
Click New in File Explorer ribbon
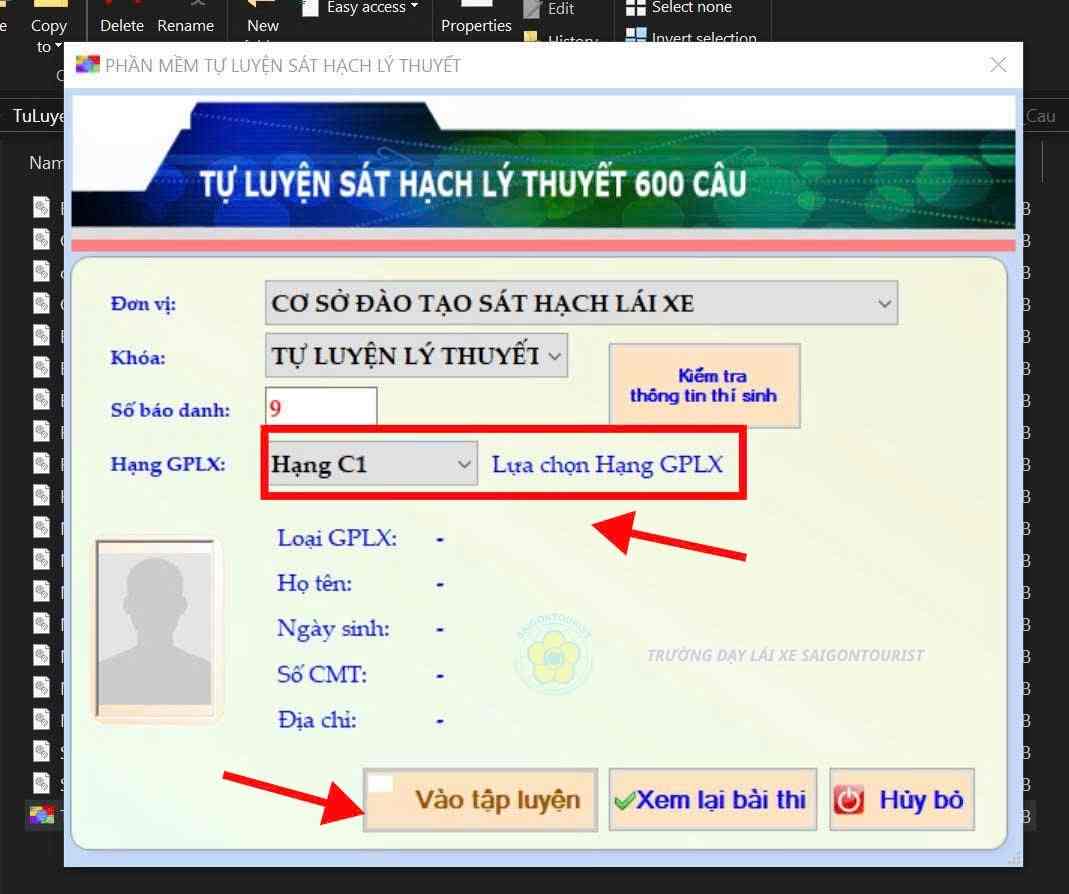tap(262, 26)
